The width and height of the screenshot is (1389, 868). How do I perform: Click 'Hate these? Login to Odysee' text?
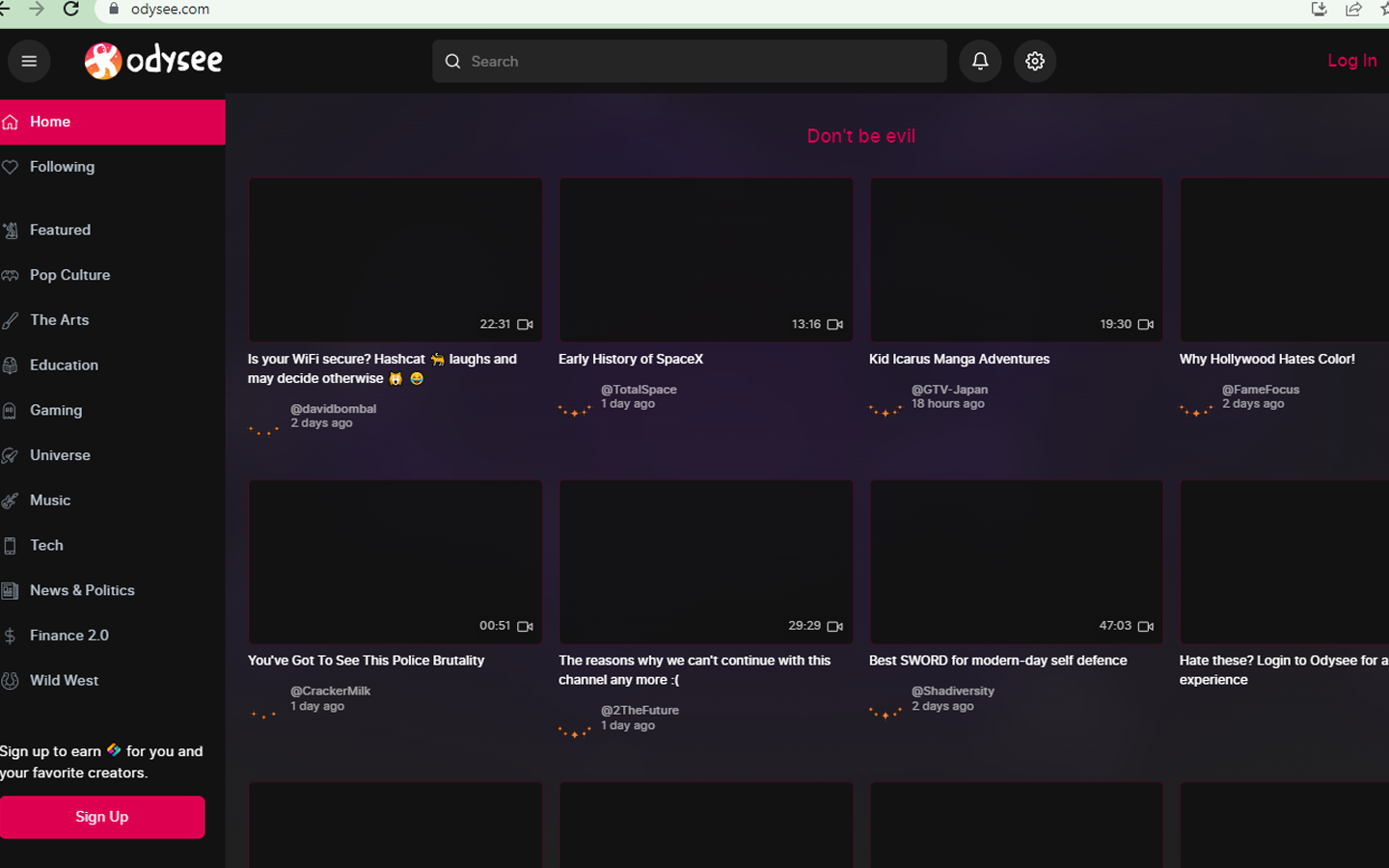(1283, 670)
